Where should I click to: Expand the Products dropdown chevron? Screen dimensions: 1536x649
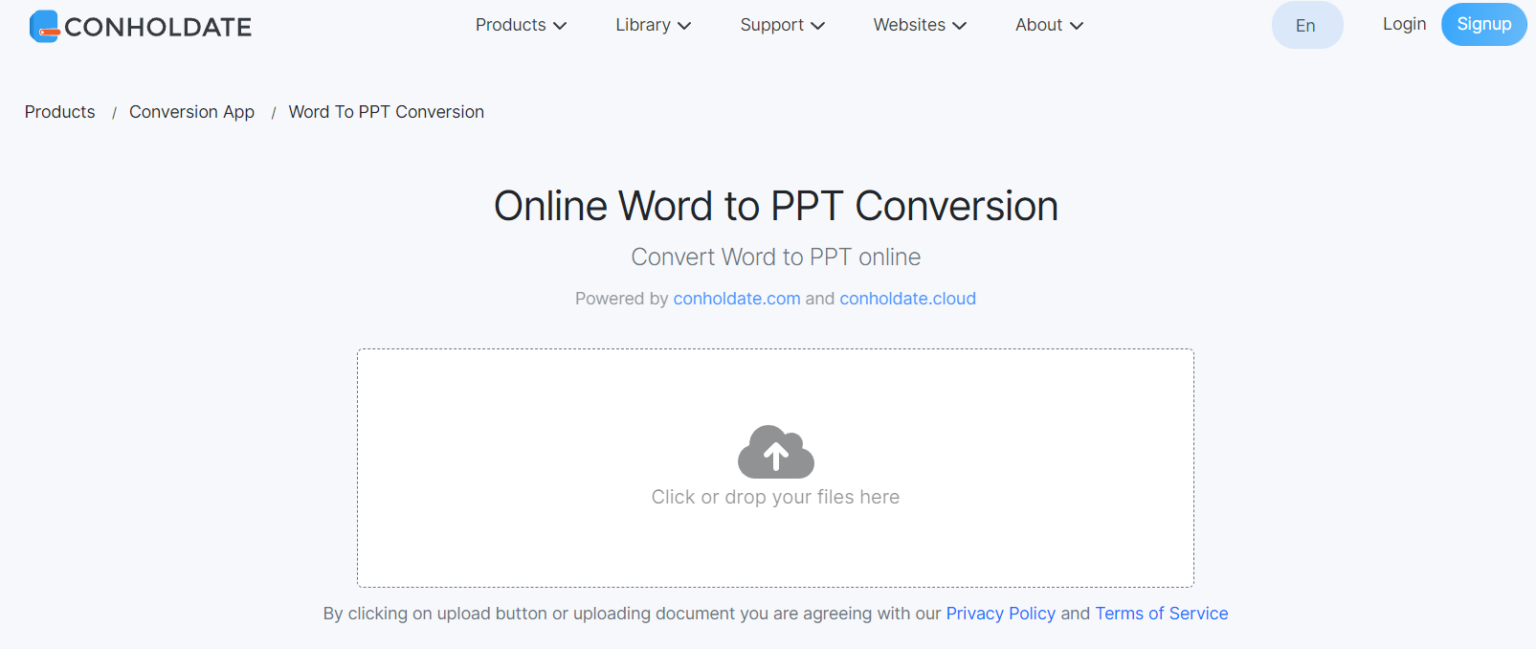tap(560, 26)
